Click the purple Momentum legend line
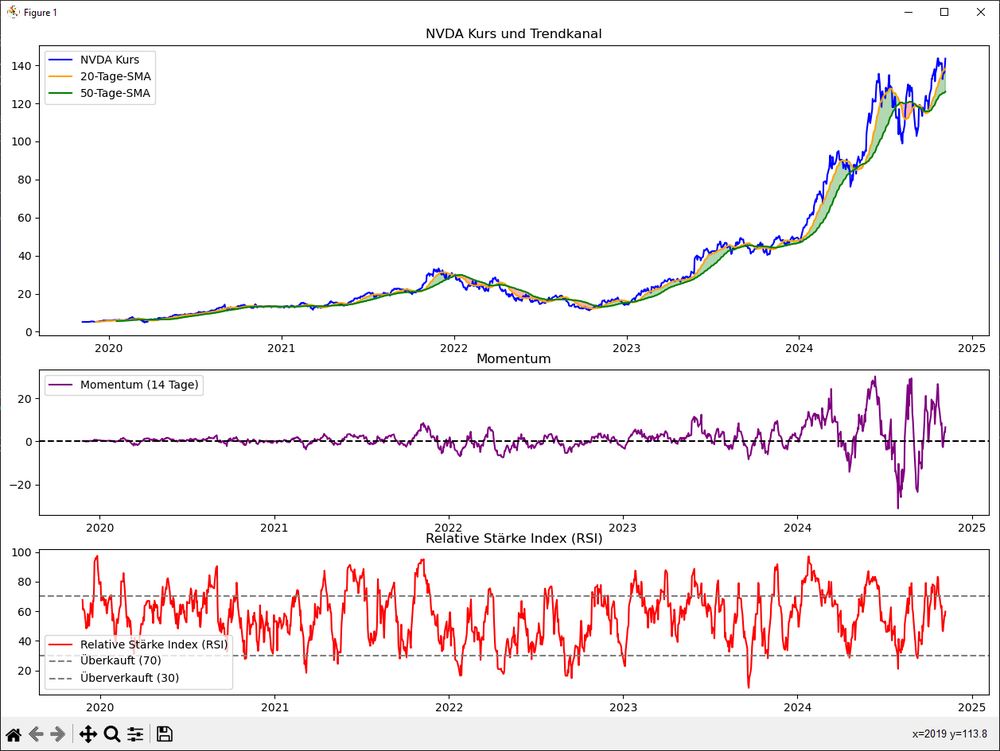The height and width of the screenshot is (751, 1000). (61, 385)
